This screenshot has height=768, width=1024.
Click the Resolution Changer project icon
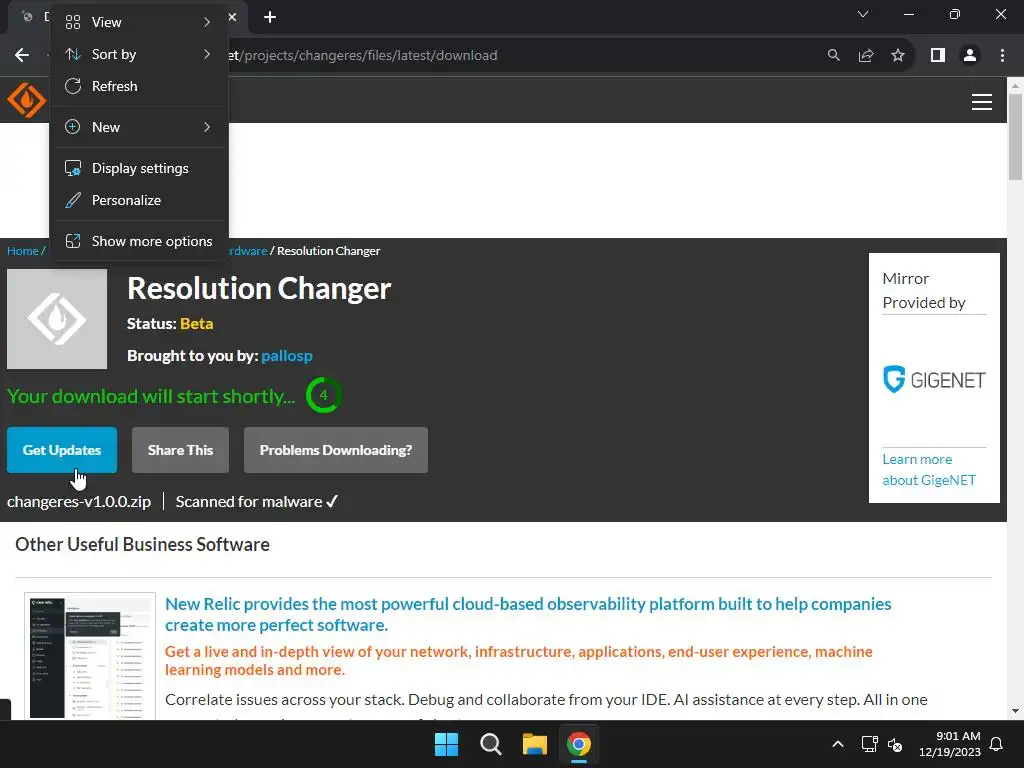point(57,319)
